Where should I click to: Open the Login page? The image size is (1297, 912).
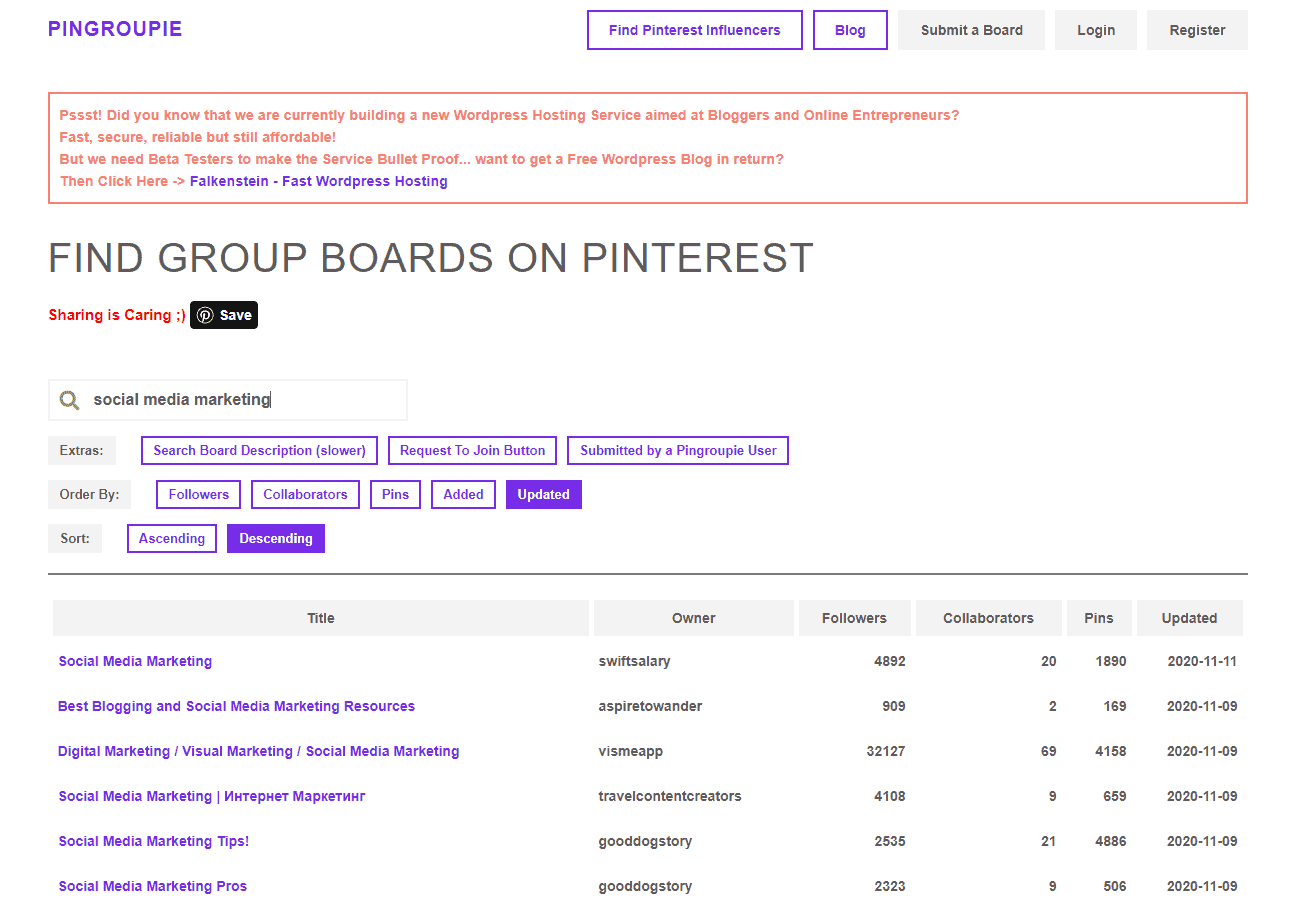tap(1096, 30)
